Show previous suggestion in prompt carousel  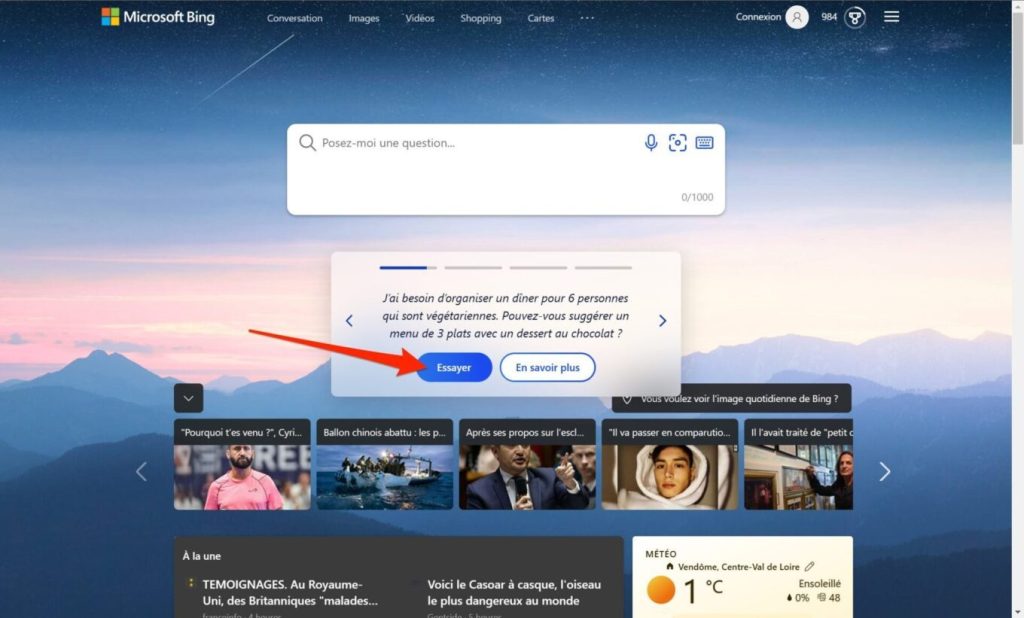click(x=349, y=321)
